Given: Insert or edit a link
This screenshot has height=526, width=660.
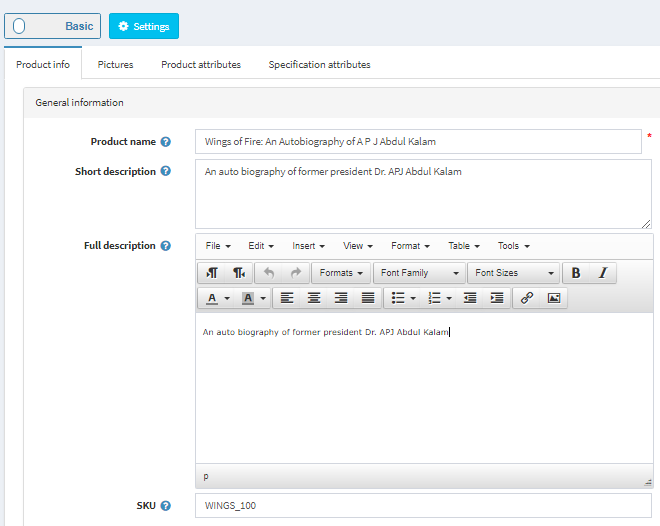Looking at the screenshot, I should [x=527, y=298].
